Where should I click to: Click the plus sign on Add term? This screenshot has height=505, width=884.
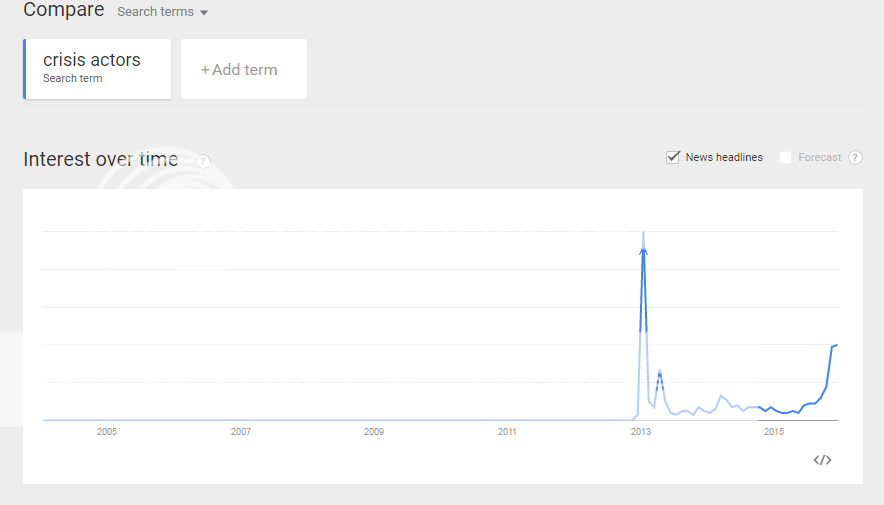pyautogui.click(x=205, y=70)
